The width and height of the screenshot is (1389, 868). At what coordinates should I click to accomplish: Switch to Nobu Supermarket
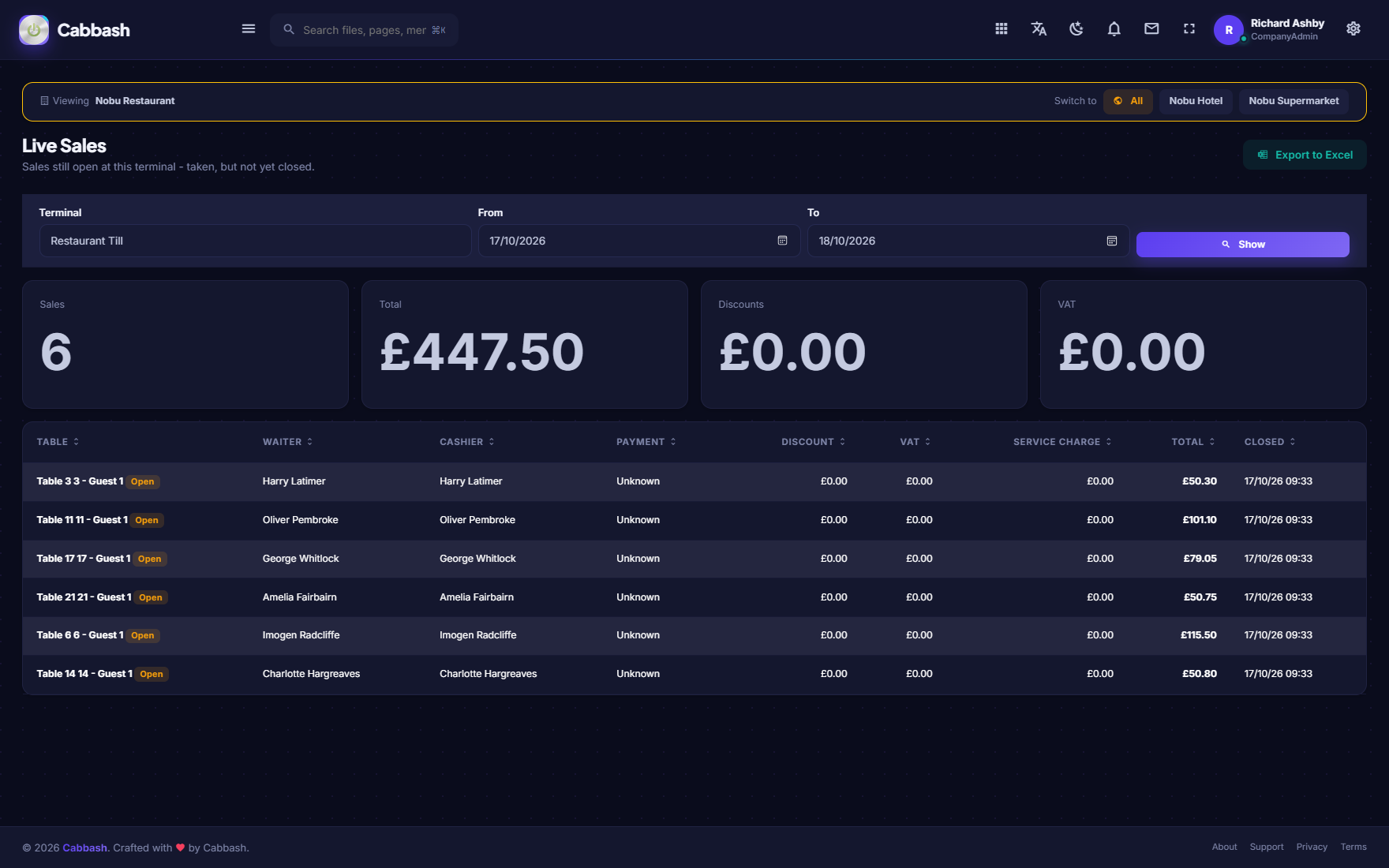(x=1294, y=101)
